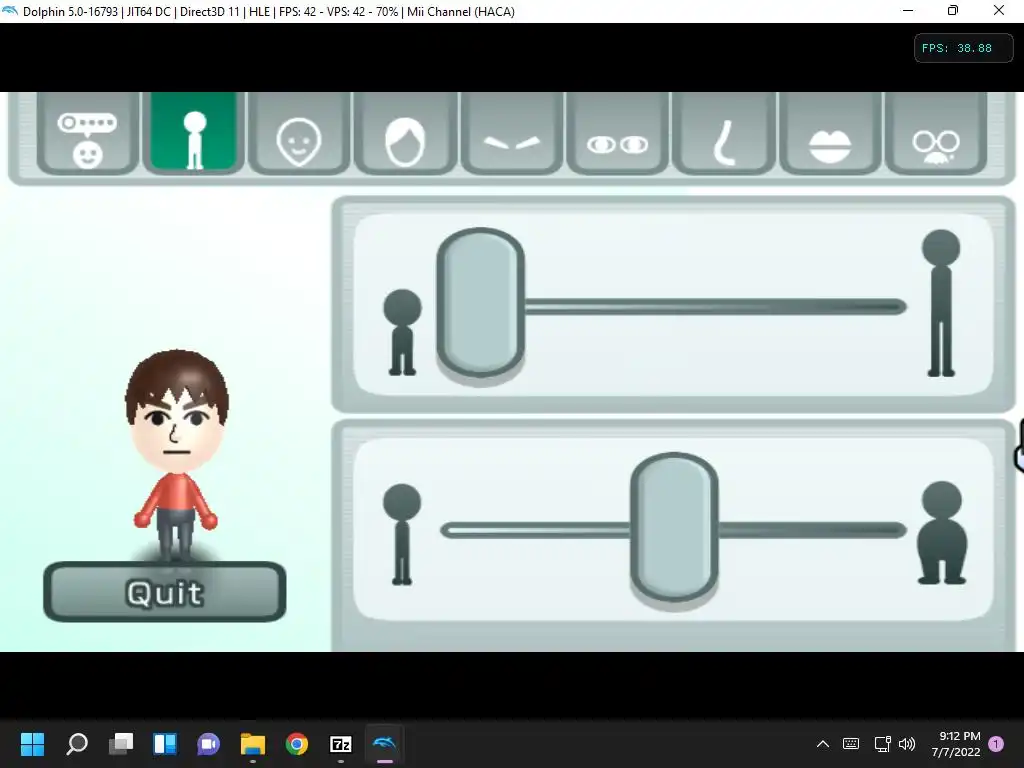The height and width of the screenshot is (768, 1024).
Task: Click the Quit button
Action: pos(165,592)
